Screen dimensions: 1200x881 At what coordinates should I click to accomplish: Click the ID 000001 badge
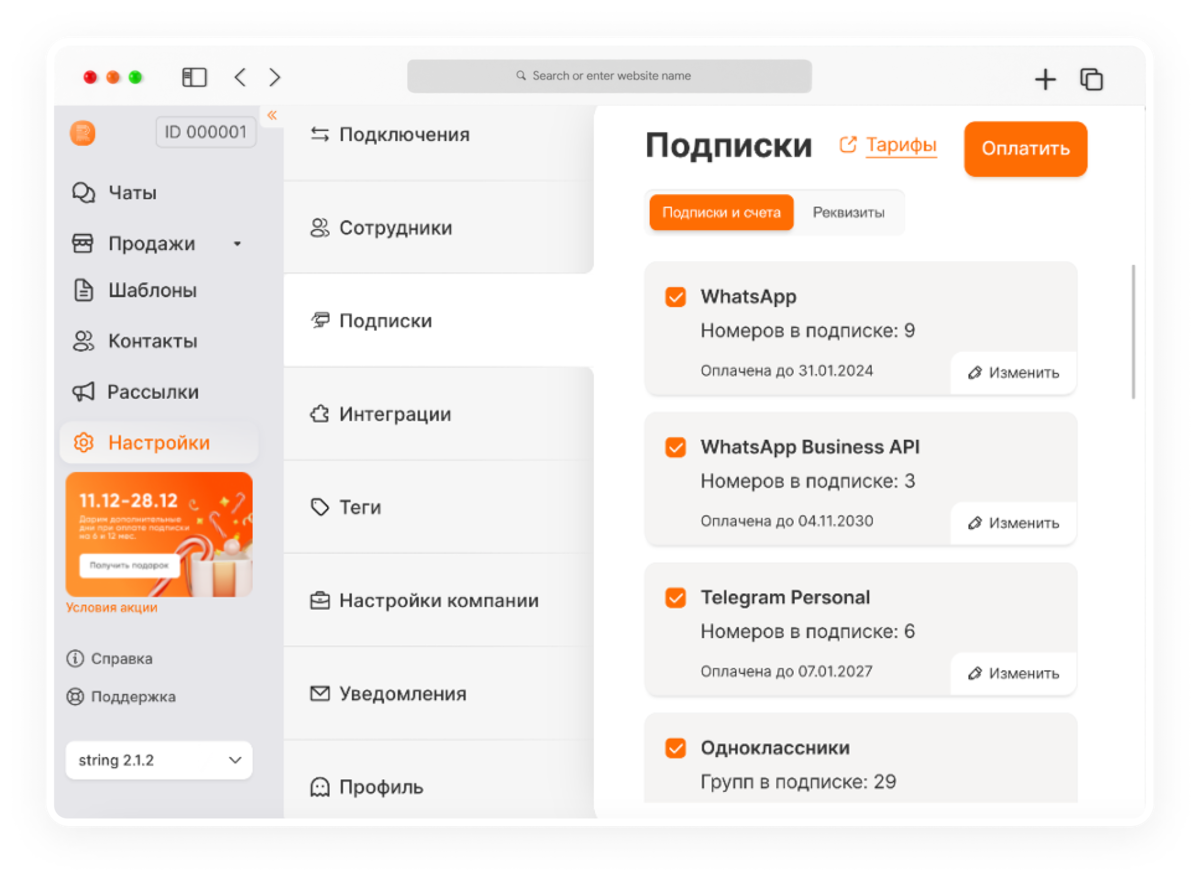205,132
